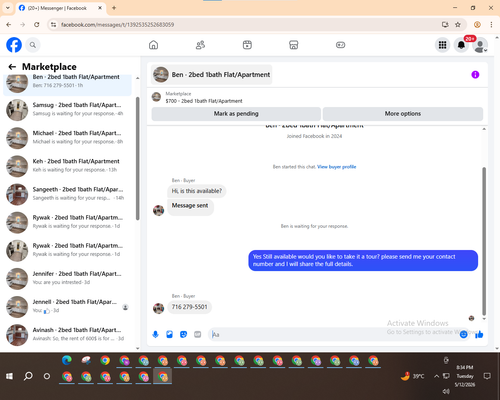Screen dimensions: 500x400
Task: View site information icon in address bar
Action: tap(53, 25)
